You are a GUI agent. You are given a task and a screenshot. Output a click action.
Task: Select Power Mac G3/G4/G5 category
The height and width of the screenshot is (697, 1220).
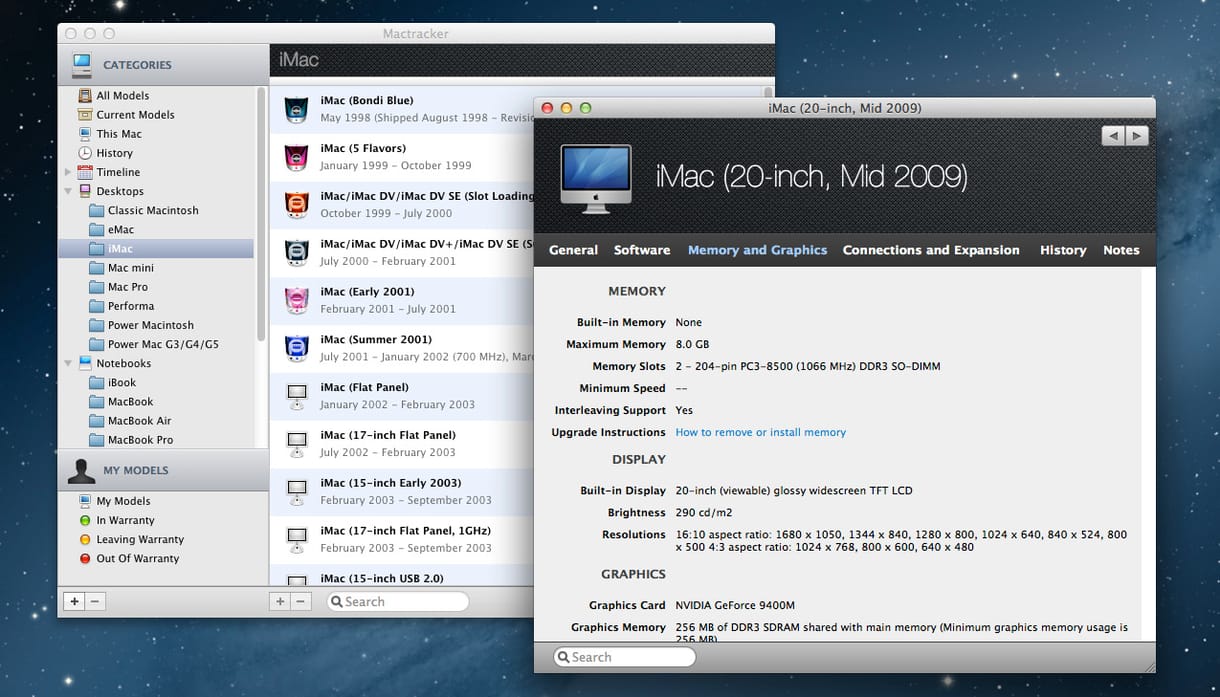pos(156,345)
